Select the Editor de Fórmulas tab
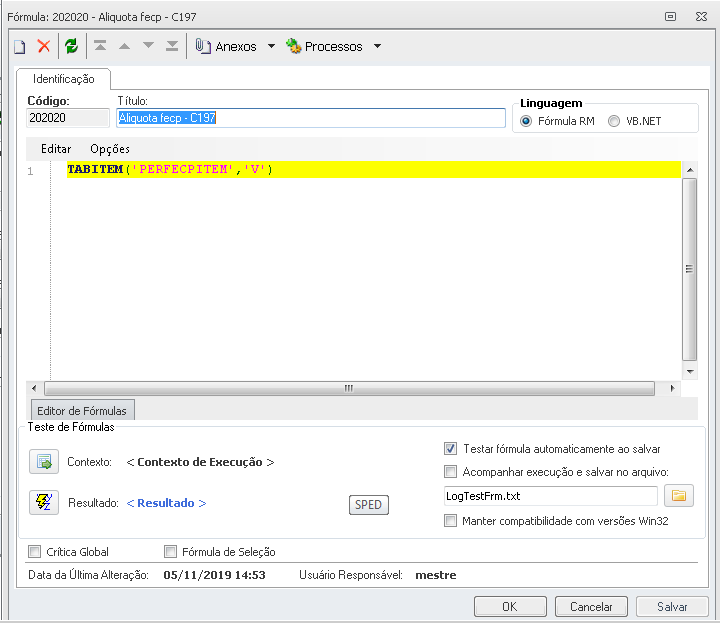Screen dimensions: 720x623 click(82, 410)
